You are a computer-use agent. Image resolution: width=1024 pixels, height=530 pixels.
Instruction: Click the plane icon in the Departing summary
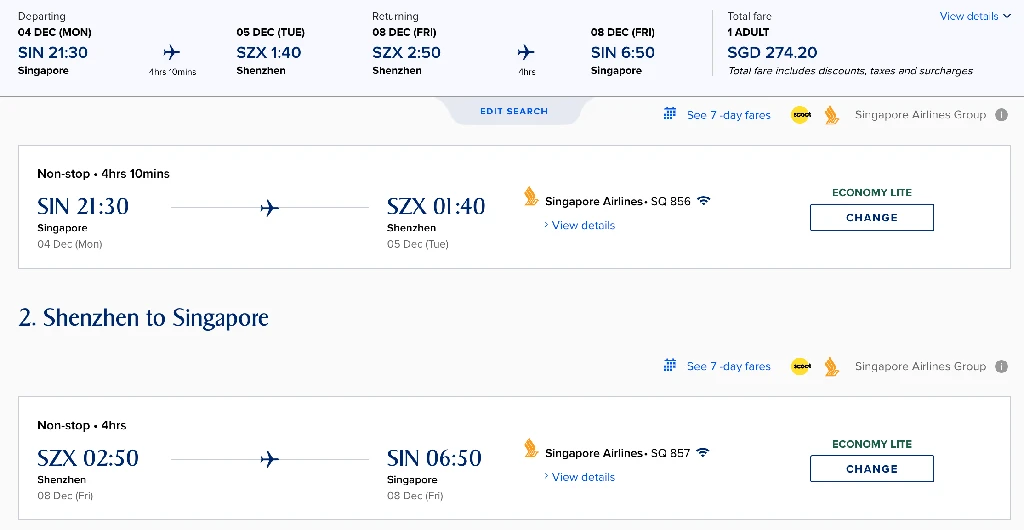coord(171,52)
